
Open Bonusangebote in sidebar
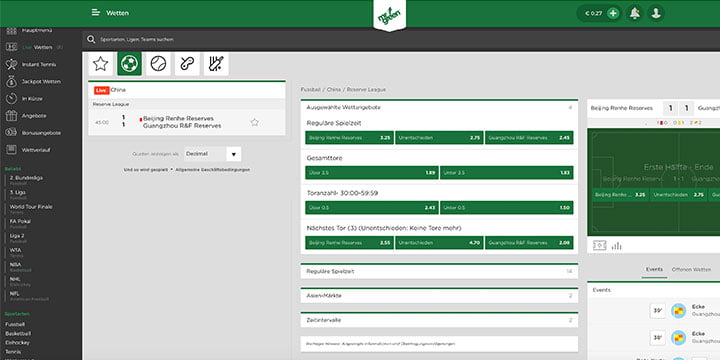41,133
